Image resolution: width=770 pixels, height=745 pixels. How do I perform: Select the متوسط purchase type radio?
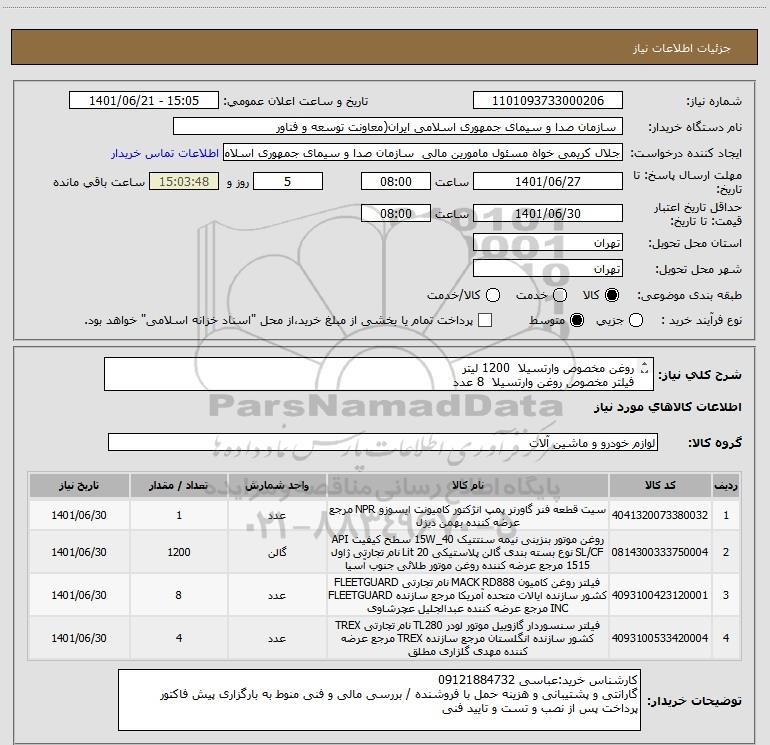coord(577,321)
